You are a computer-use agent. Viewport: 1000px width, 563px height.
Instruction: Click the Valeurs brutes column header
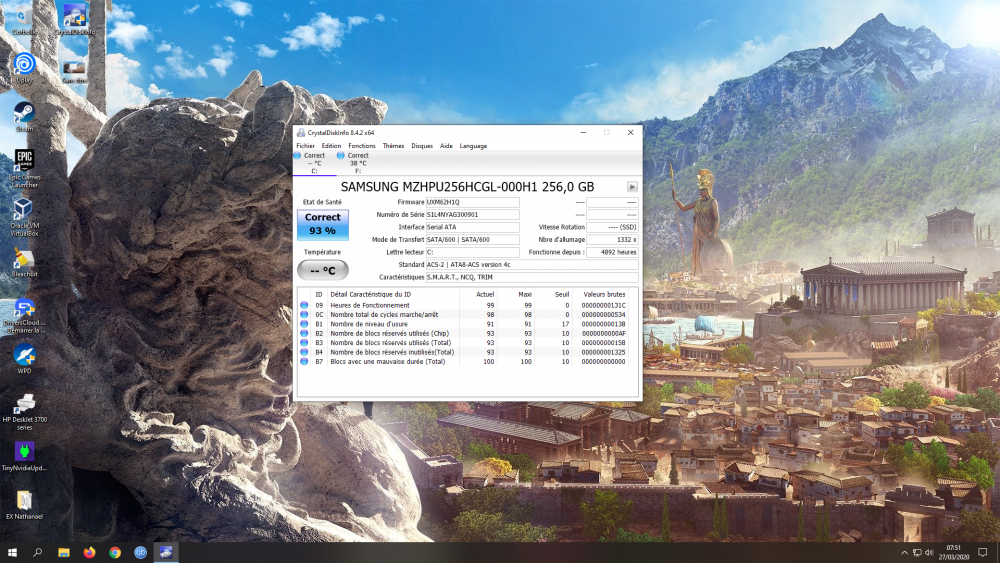pyautogui.click(x=604, y=295)
